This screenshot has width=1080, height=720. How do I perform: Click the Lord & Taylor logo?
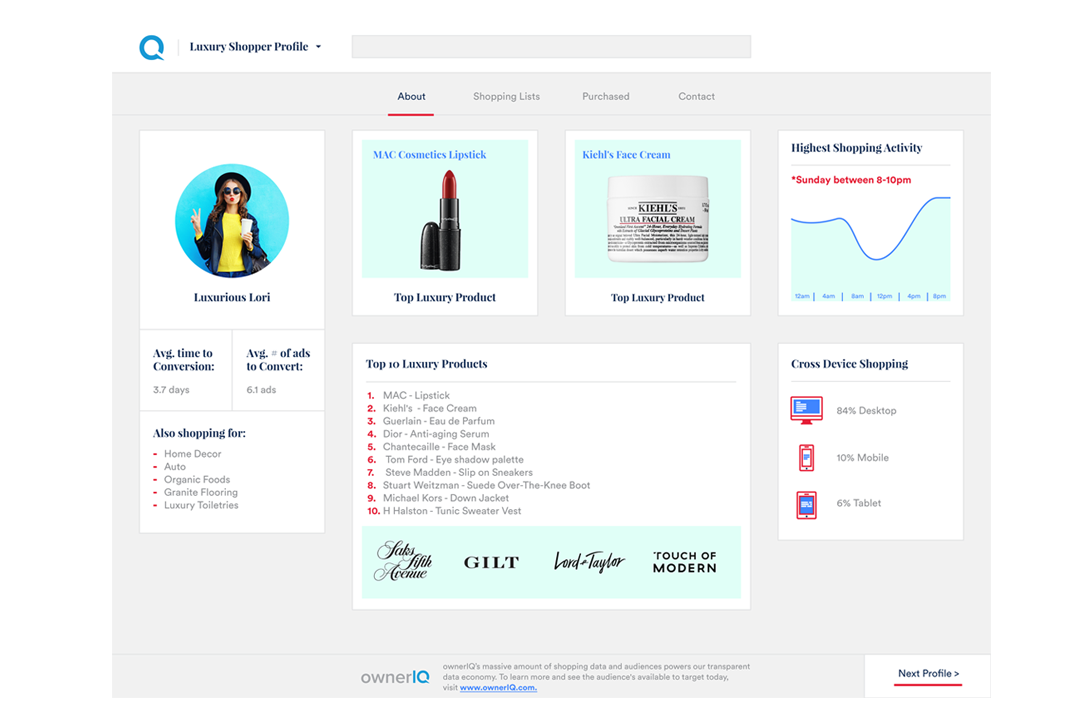589,562
